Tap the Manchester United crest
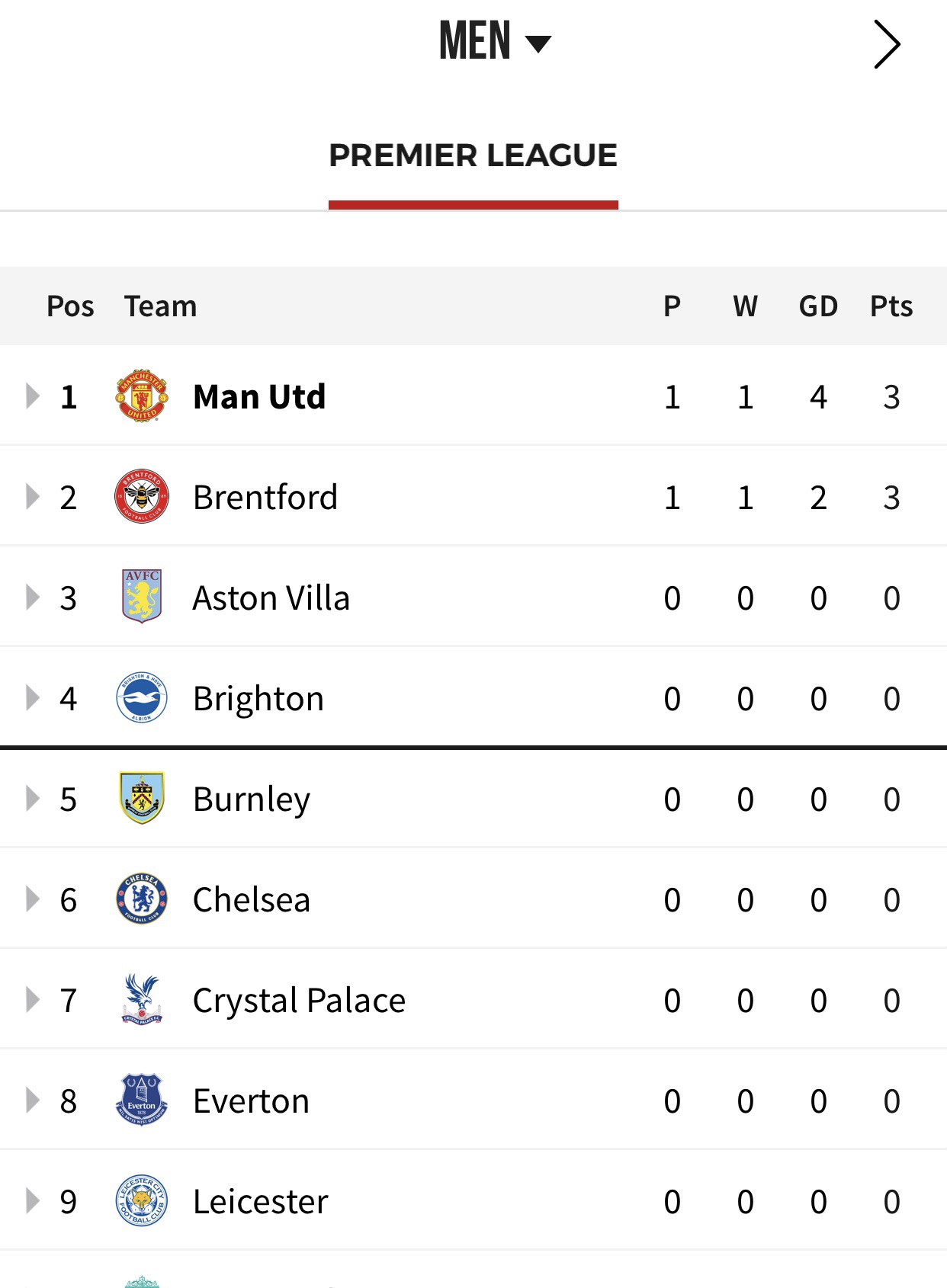This screenshot has height=1288, width=947. [x=142, y=396]
